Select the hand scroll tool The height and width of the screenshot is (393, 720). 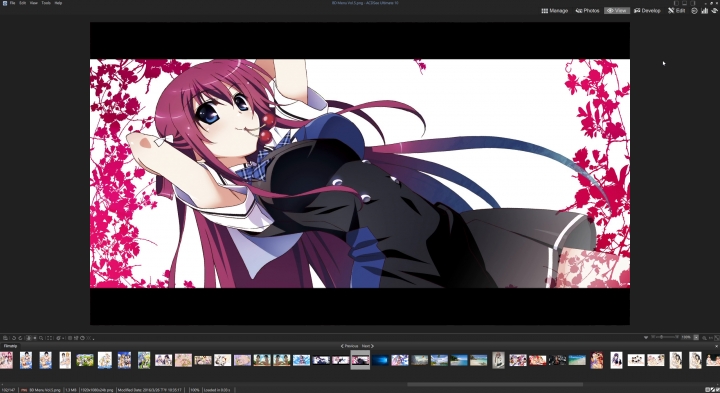pyautogui.click(x=28, y=338)
